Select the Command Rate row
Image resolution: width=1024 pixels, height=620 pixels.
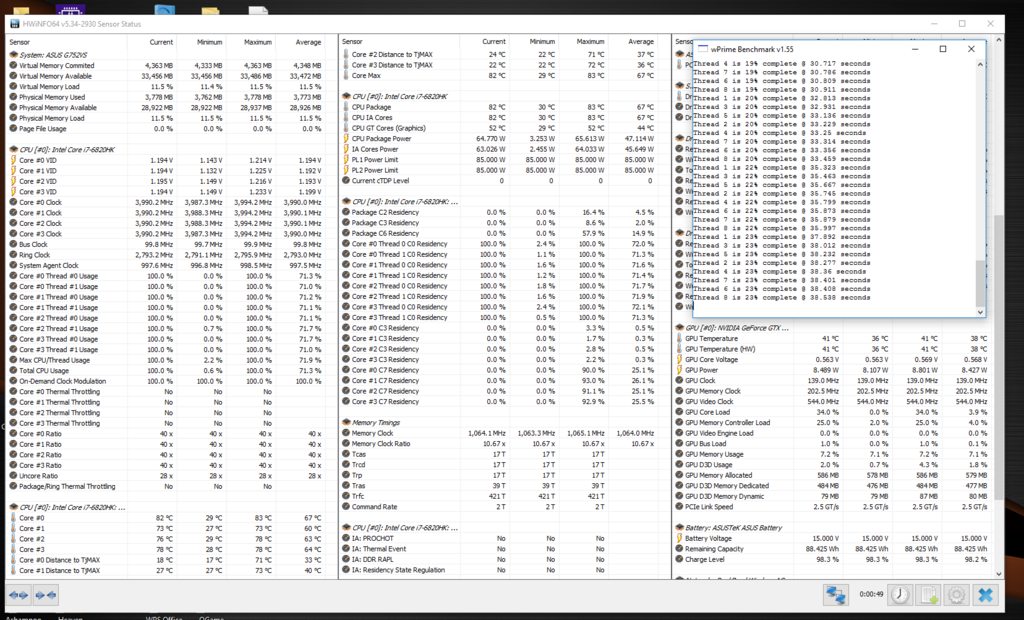coord(500,506)
